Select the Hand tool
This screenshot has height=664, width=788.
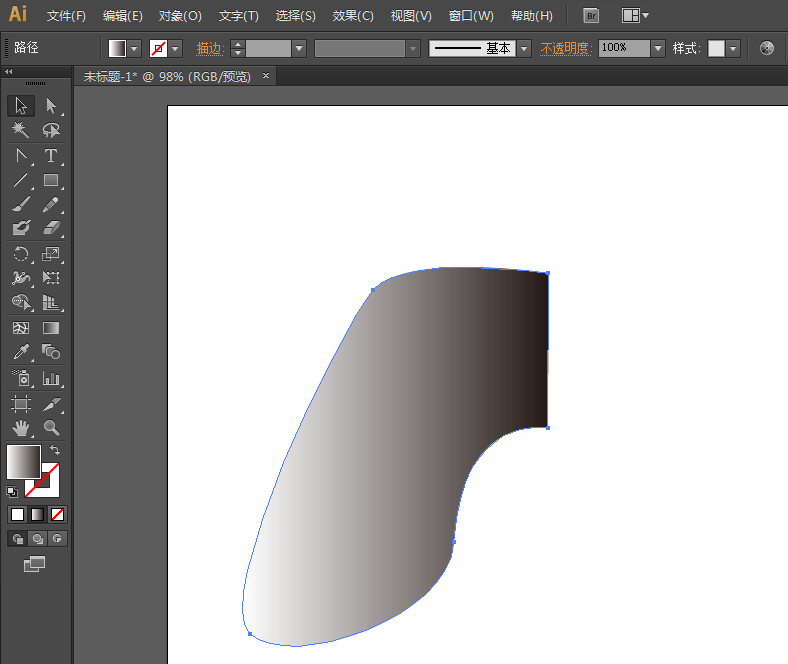click(21, 428)
